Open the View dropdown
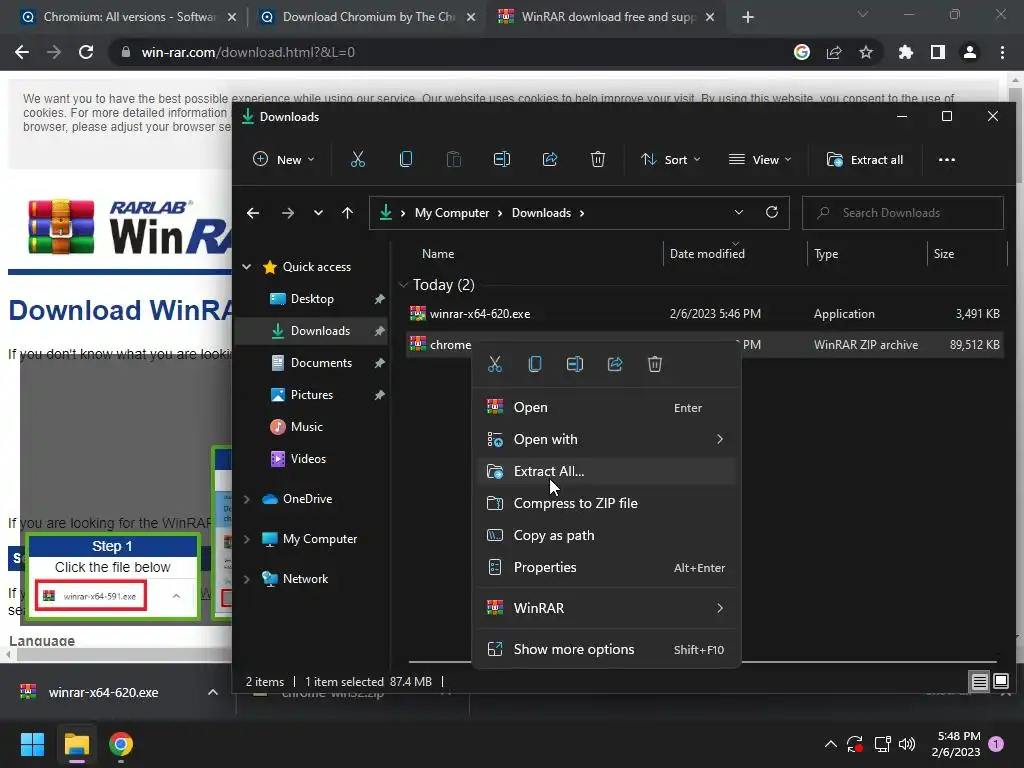 (760, 159)
